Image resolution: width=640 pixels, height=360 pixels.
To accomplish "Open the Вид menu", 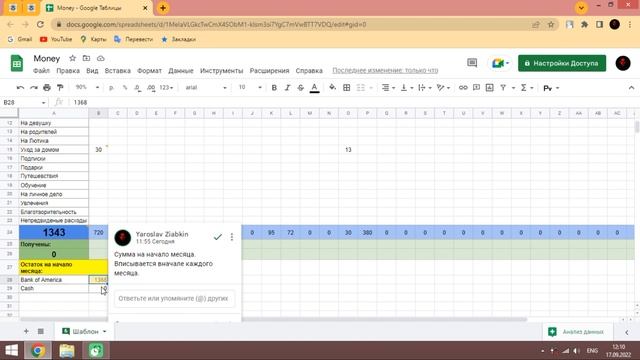I will 92,71.
